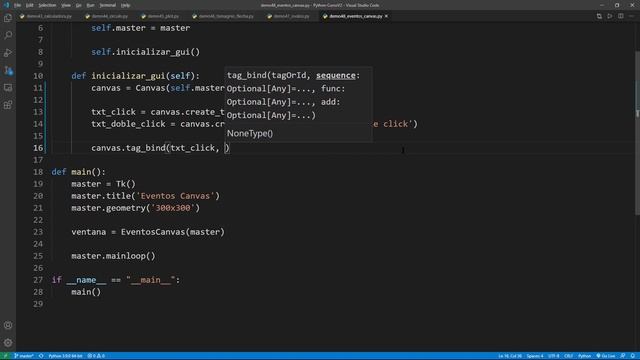
Task: Click self.inicializar_gui() on line 8
Action: [x=146, y=52]
